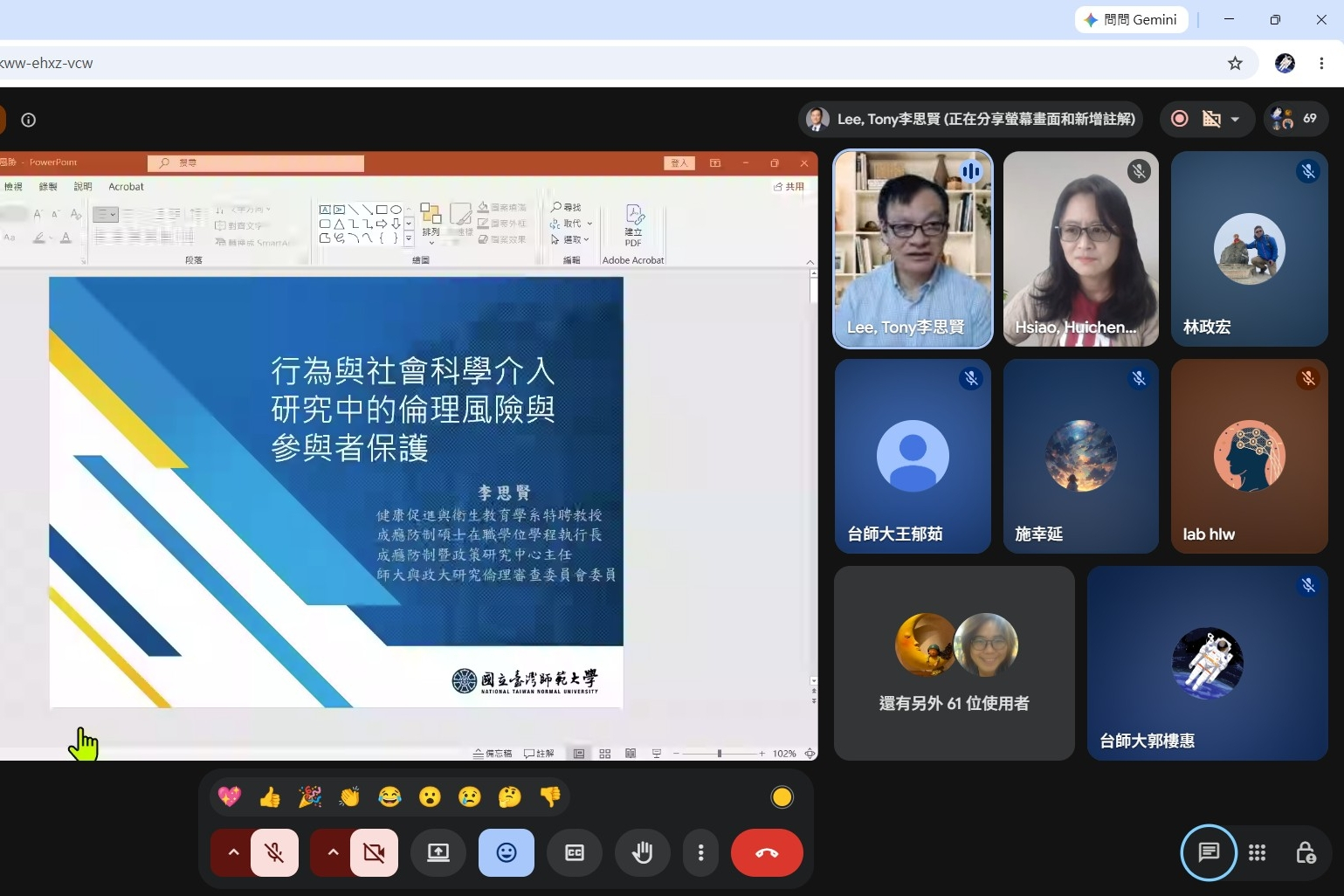Open the activities grid icon

[1258, 852]
